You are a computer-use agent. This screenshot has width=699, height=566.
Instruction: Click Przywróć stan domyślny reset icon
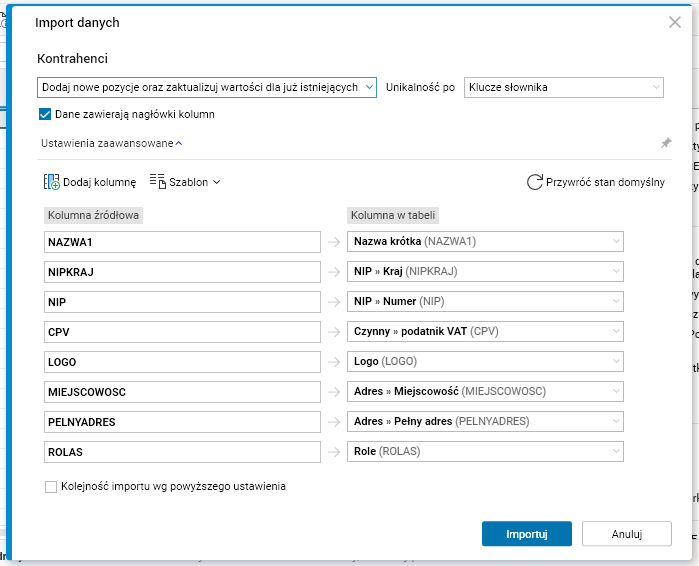(535, 182)
